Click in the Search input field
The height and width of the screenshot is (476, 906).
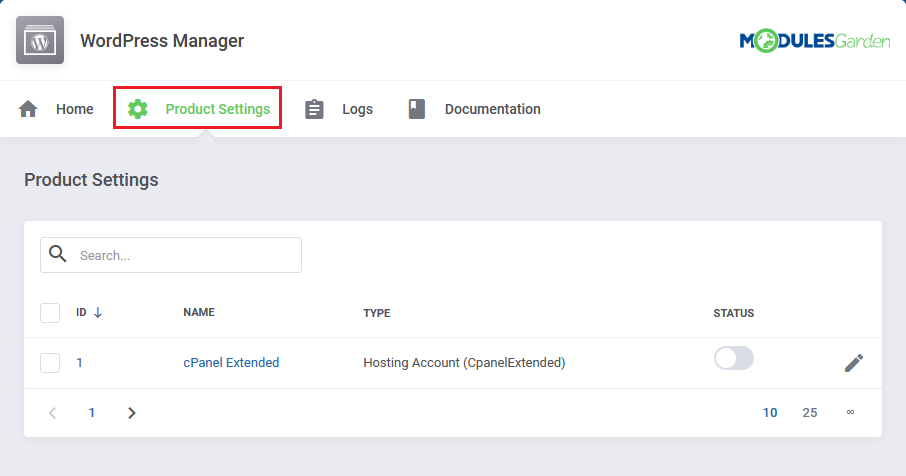[171, 255]
